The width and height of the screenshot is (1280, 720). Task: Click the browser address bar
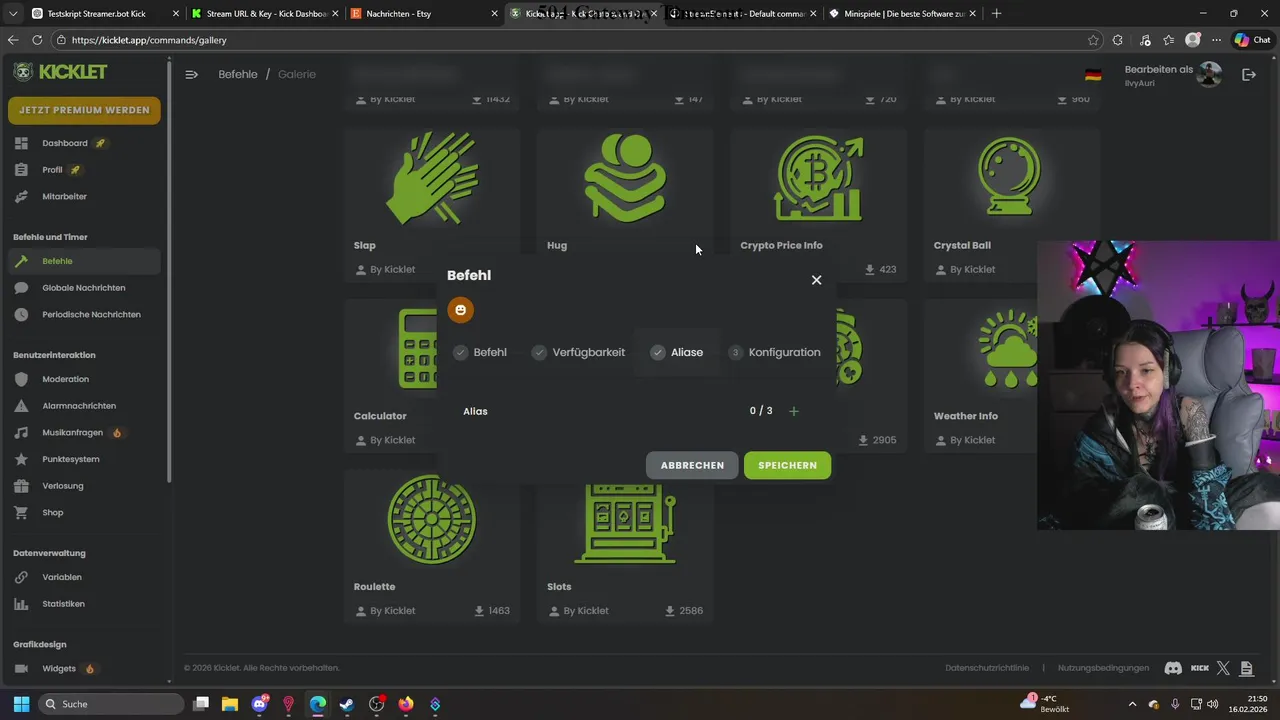click(570, 40)
